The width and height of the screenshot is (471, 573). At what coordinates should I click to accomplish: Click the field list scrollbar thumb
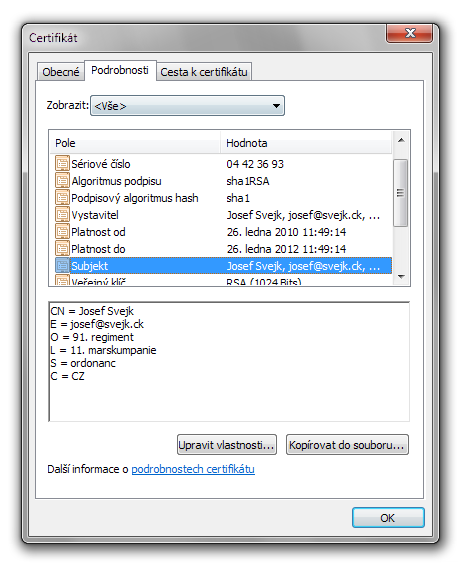pyautogui.click(x=401, y=193)
